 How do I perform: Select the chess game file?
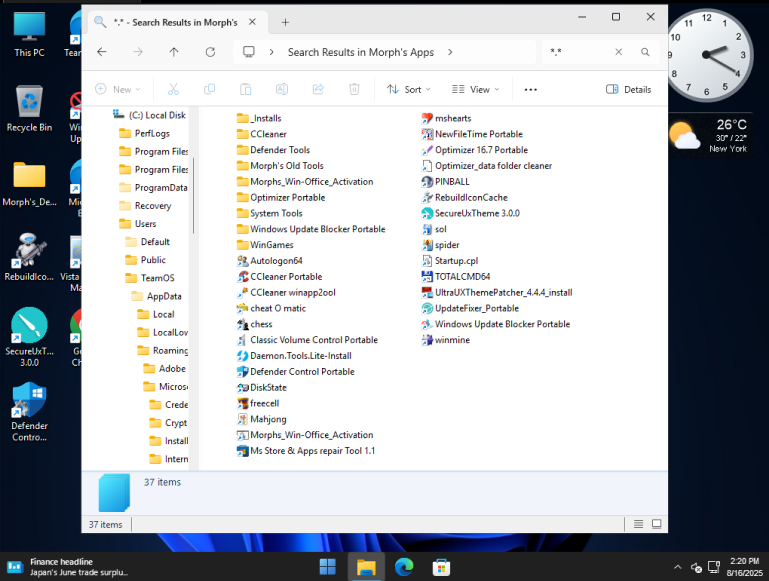pyautogui.click(x=254, y=324)
